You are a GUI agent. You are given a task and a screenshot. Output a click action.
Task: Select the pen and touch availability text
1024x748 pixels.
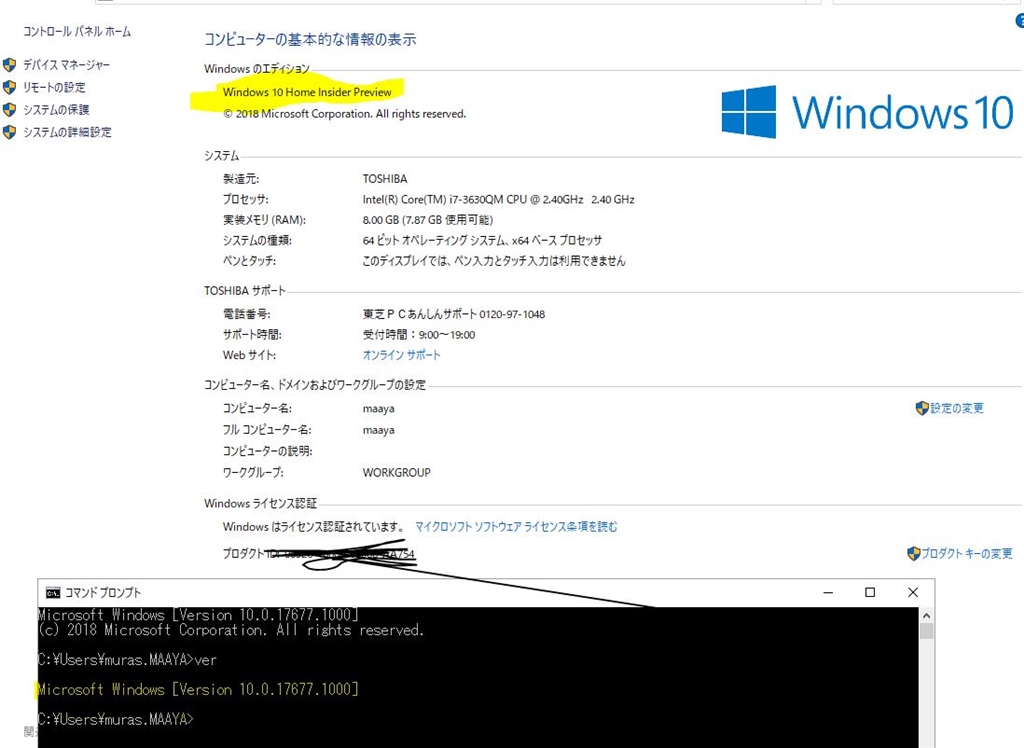[x=494, y=261]
